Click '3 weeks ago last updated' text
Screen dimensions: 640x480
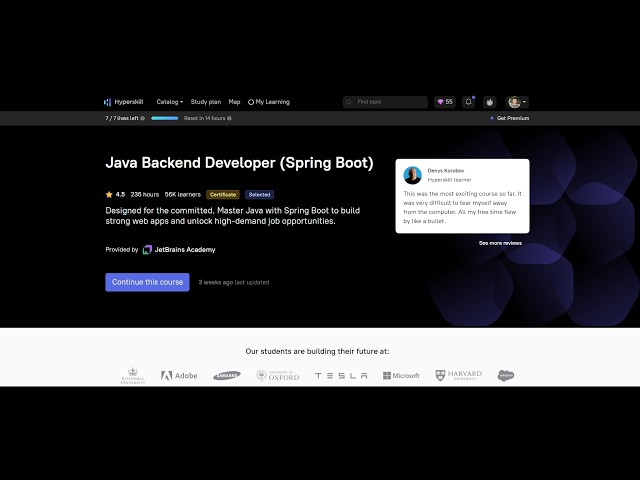pos(233,282)
